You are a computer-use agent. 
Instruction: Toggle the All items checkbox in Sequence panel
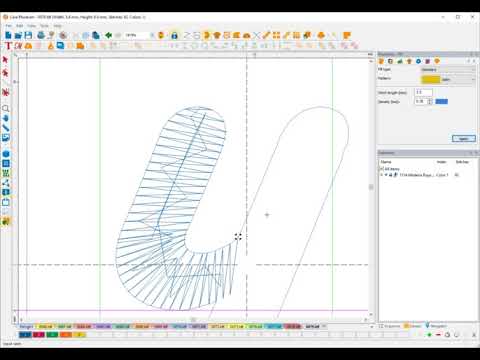pos(382,169)
